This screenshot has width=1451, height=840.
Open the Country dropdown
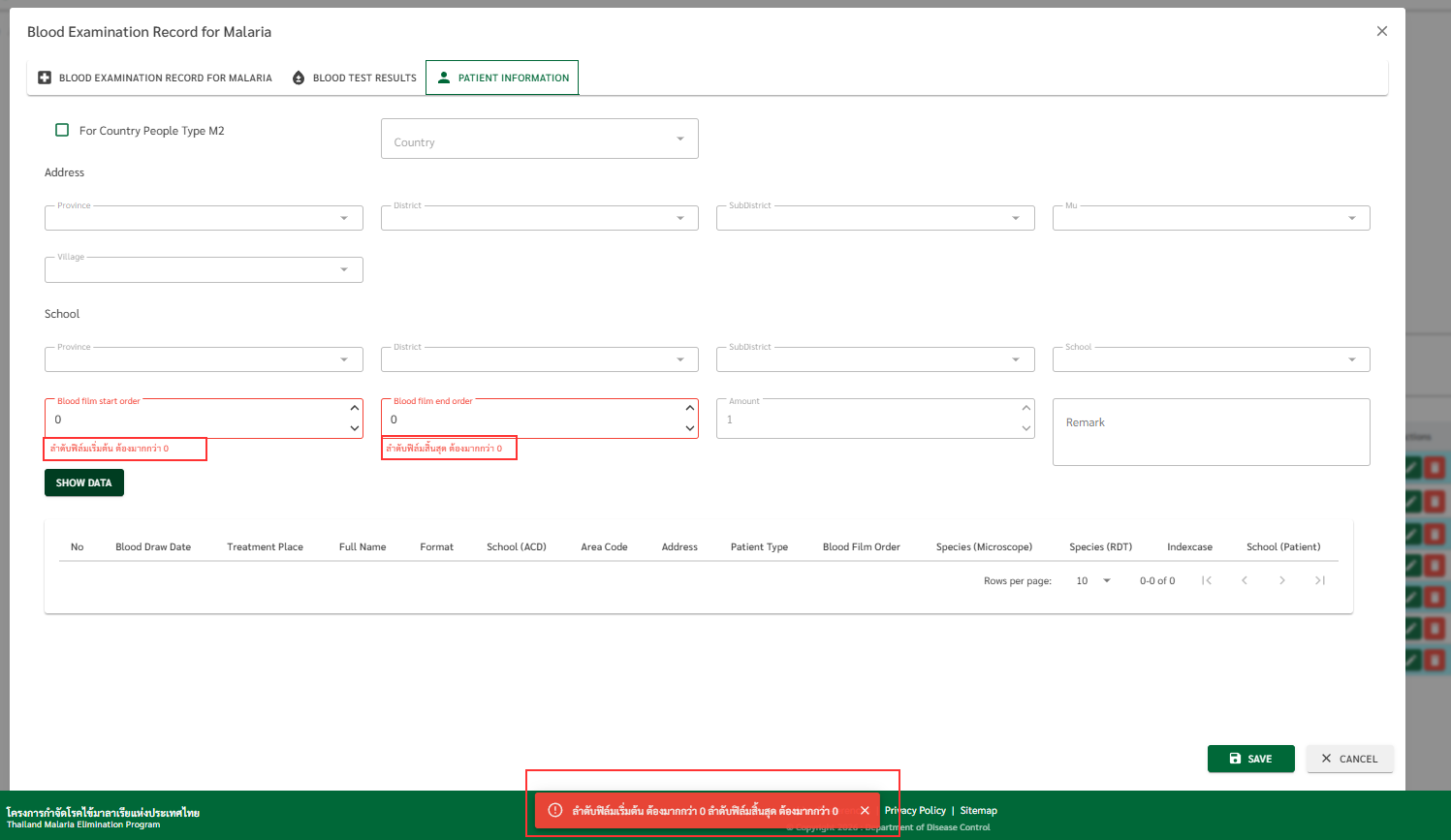539,140
